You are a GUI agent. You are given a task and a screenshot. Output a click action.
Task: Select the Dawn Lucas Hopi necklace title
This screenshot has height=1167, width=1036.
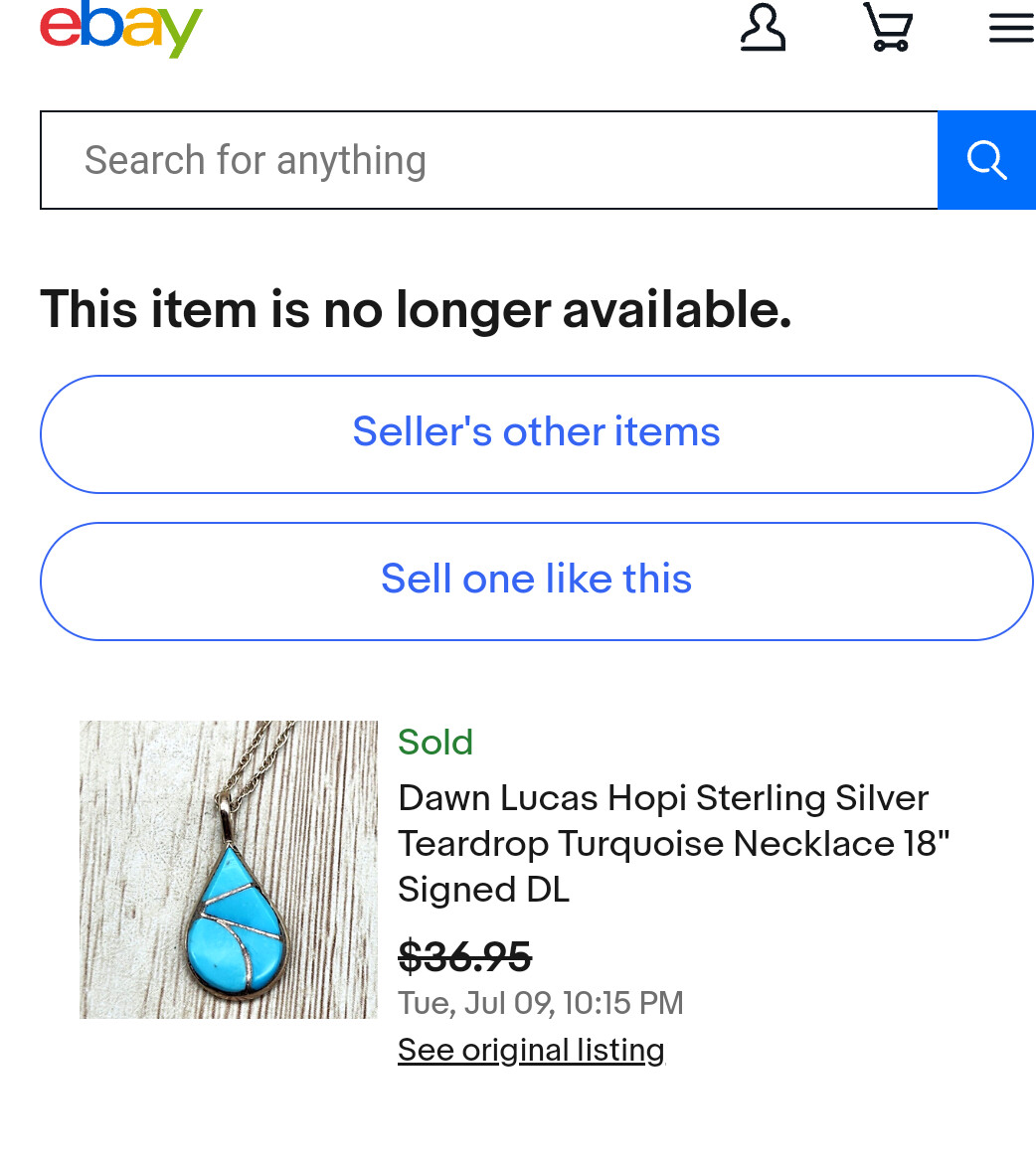pos(673,843)
